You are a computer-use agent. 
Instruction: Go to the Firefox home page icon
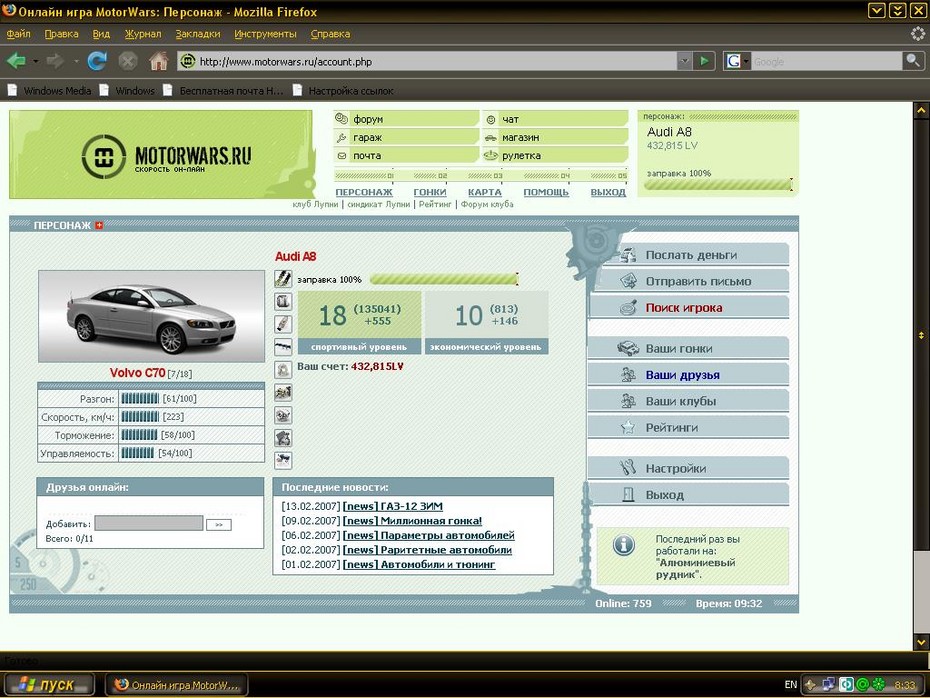click(x=158, y=60)
